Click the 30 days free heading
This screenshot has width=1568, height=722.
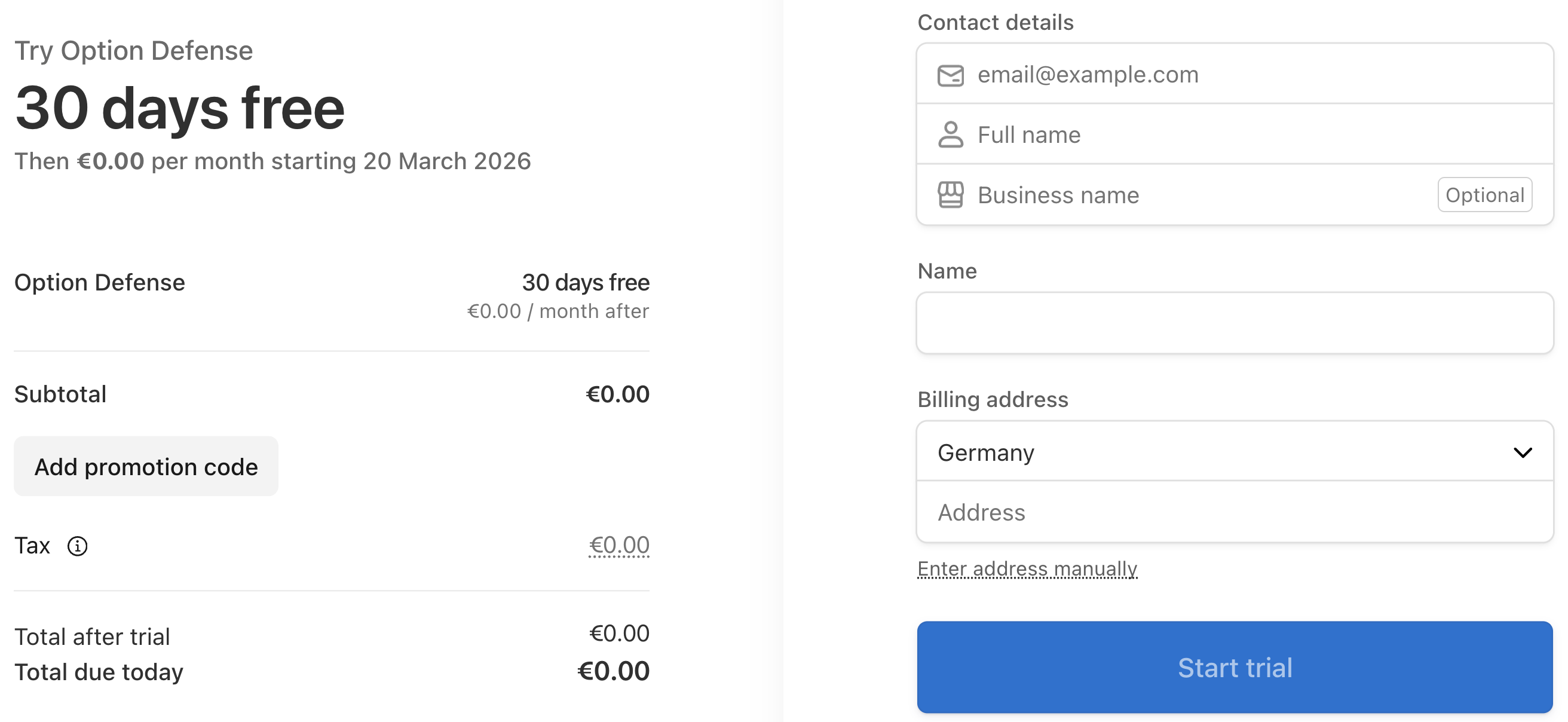(x=179, y=108)
